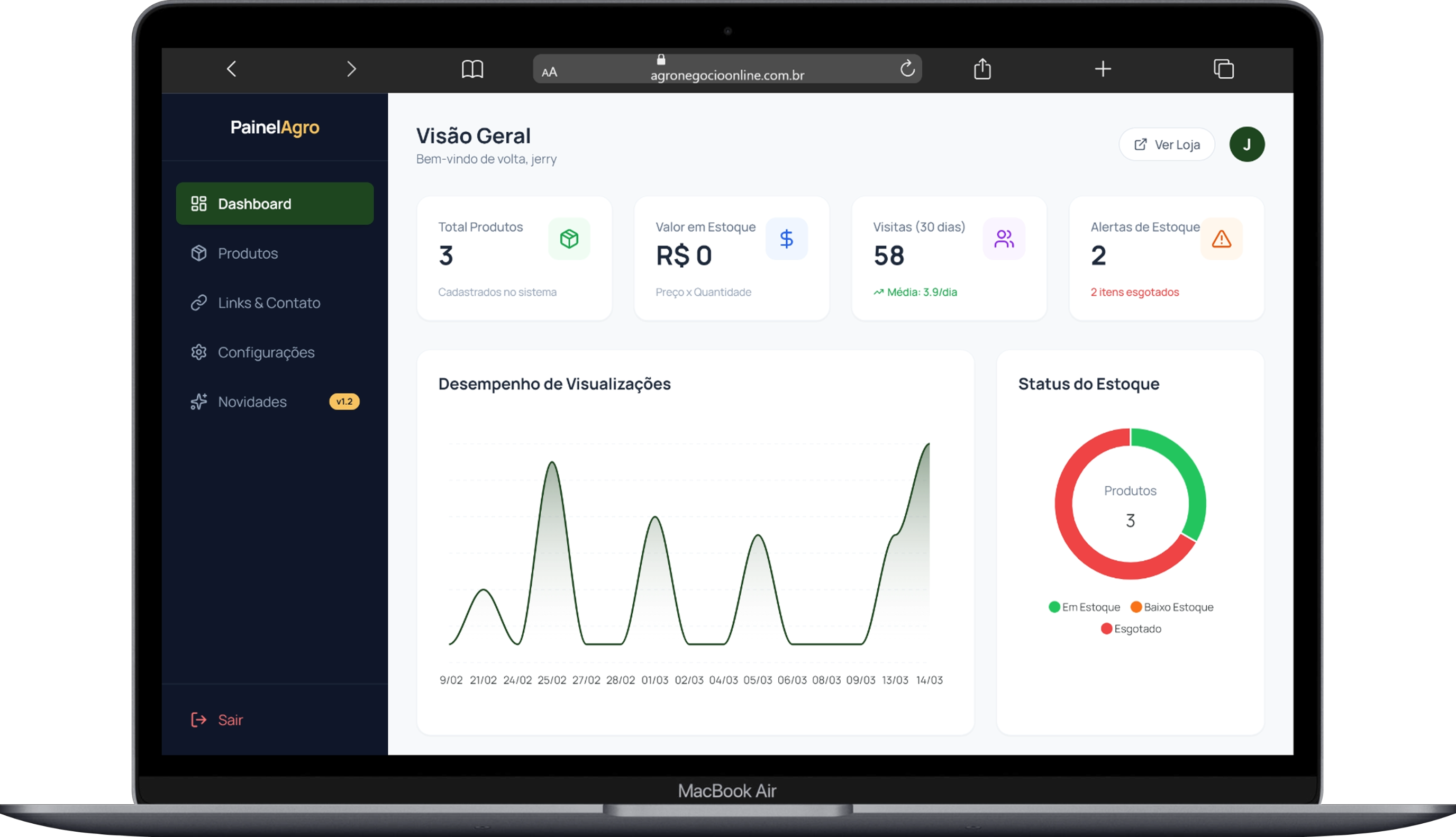
Task: Click the browser forward arrow
Action: point(351,69)
